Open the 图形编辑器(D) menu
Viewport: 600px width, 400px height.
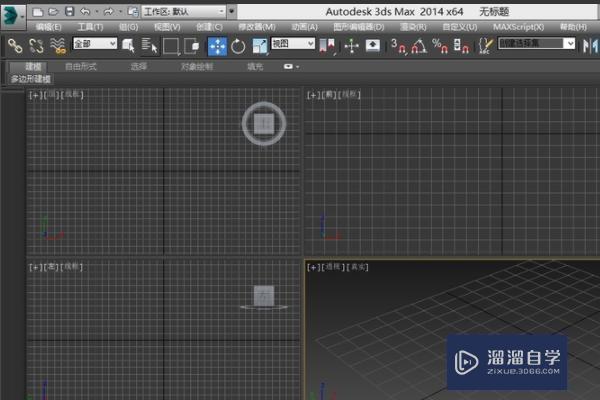(359, 27)
